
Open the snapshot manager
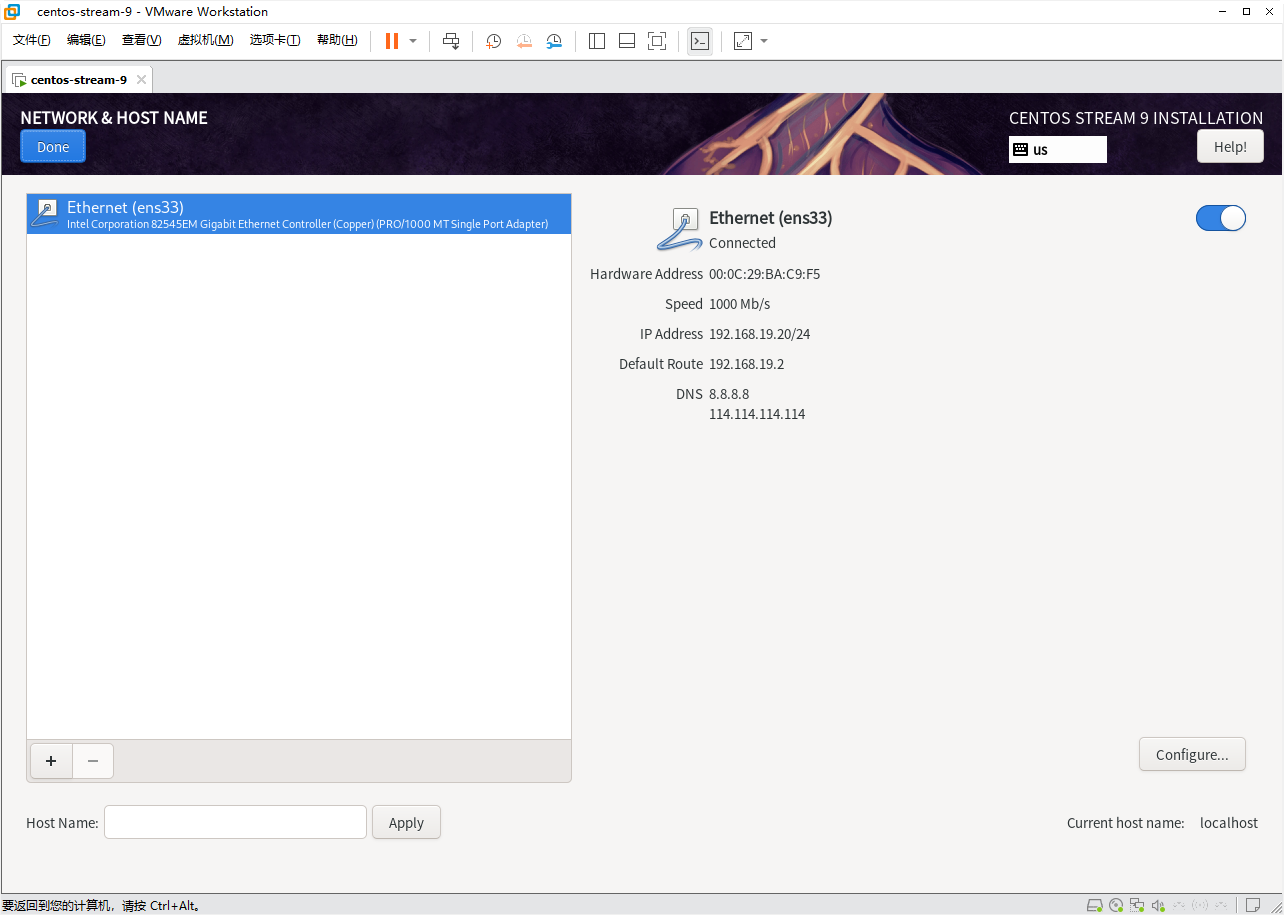[554, 41]
